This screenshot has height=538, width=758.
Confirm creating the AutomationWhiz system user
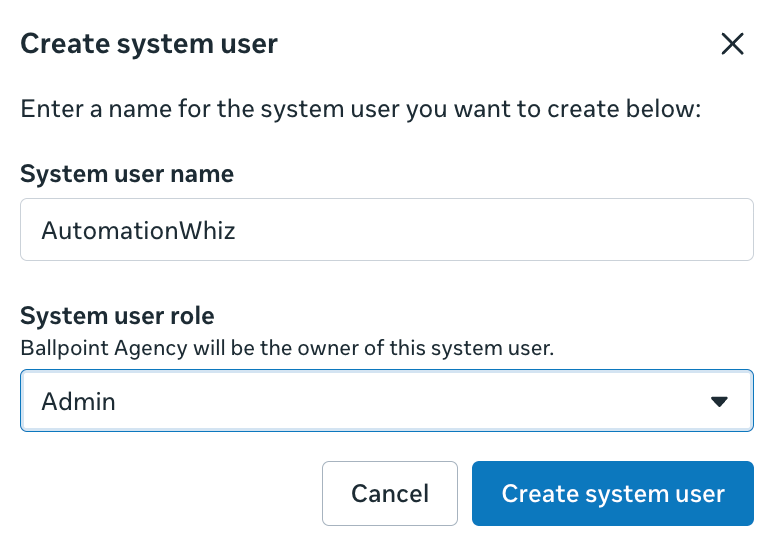612,494
